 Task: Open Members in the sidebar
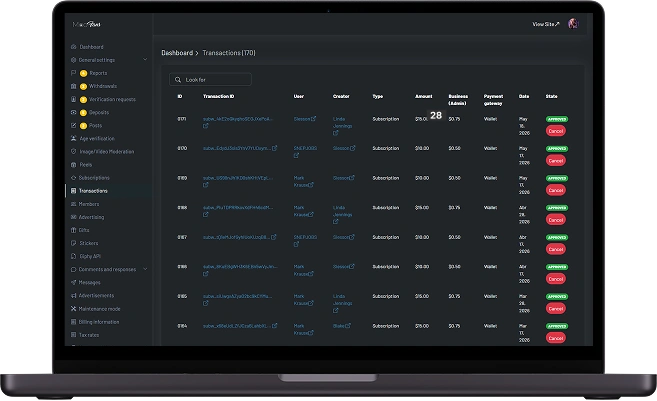pyautogui.click(x=89, y=204)
